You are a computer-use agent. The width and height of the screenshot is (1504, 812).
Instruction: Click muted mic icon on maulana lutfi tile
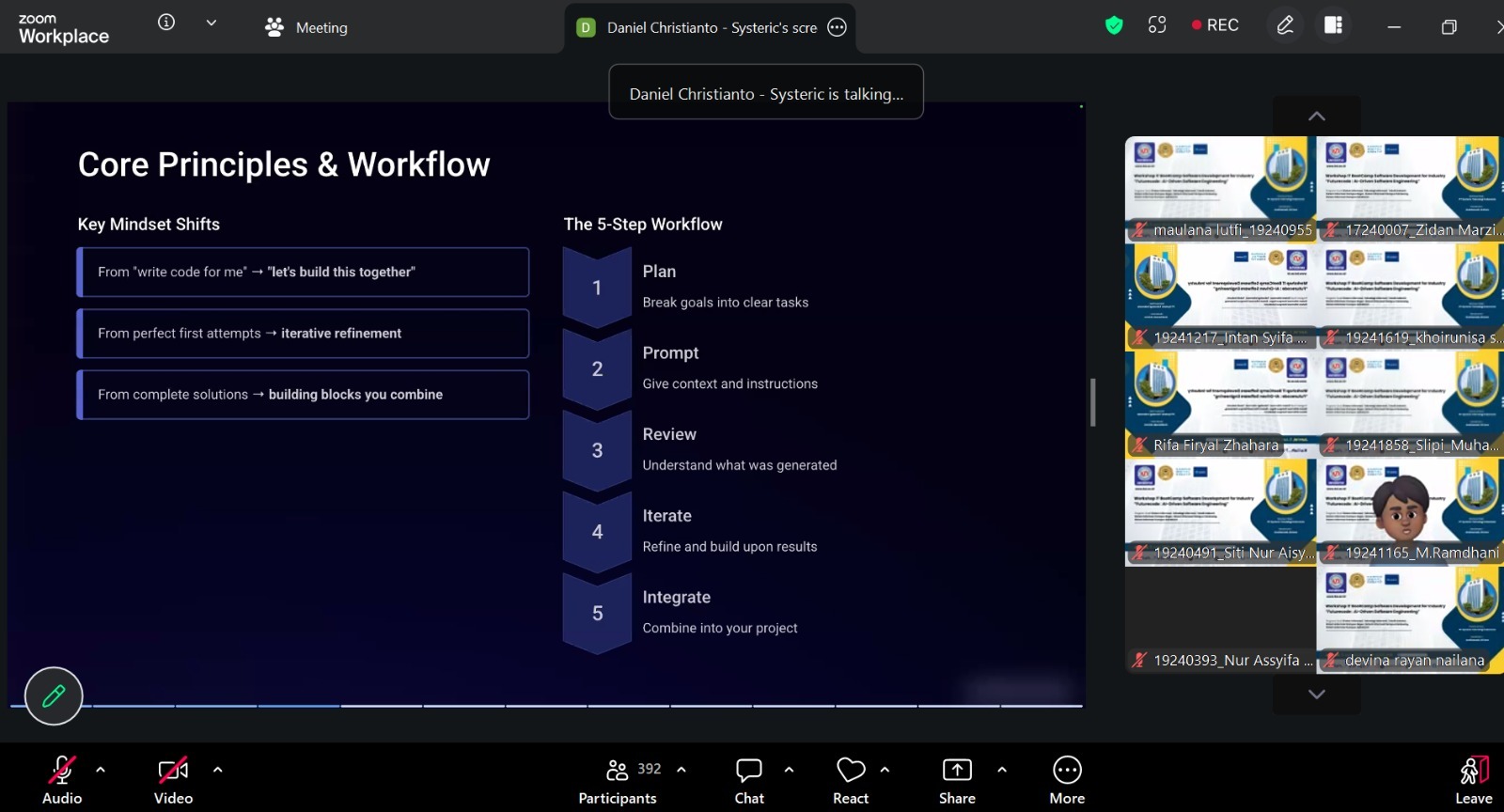pos(1139,229)
